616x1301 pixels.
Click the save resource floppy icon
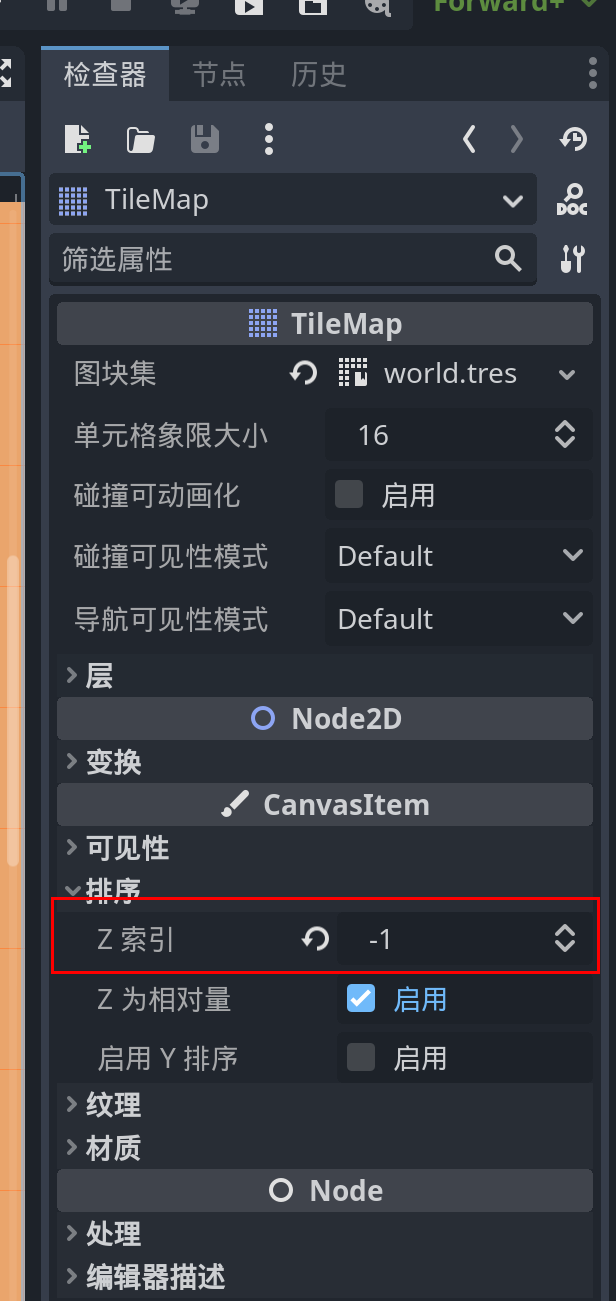[x=204, y=139]
